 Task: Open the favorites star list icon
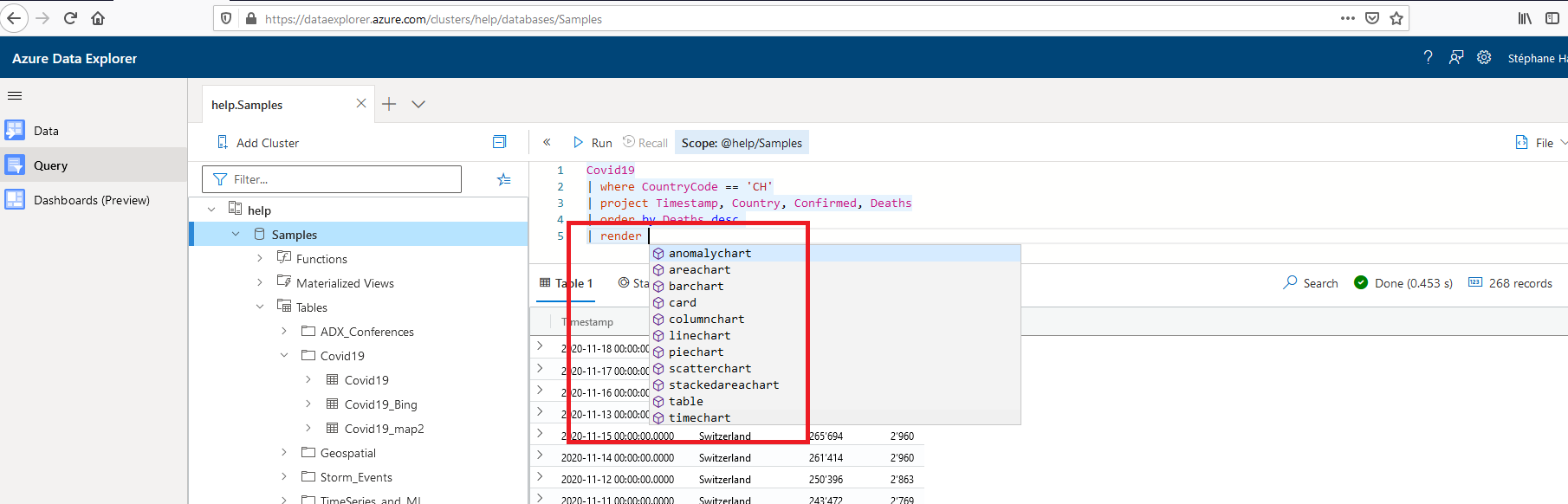coord(503,179)
